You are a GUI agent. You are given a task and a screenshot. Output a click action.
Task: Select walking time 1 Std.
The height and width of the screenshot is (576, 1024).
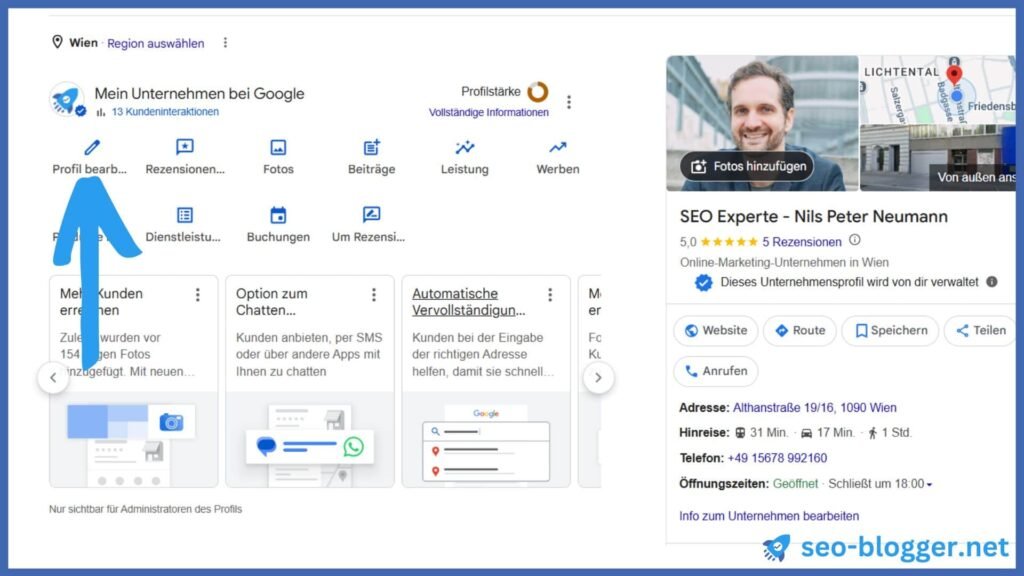[x=889, y=433]
